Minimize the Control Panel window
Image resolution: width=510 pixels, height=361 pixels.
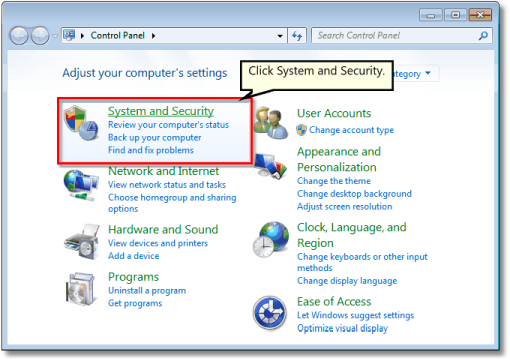[431, 15]
